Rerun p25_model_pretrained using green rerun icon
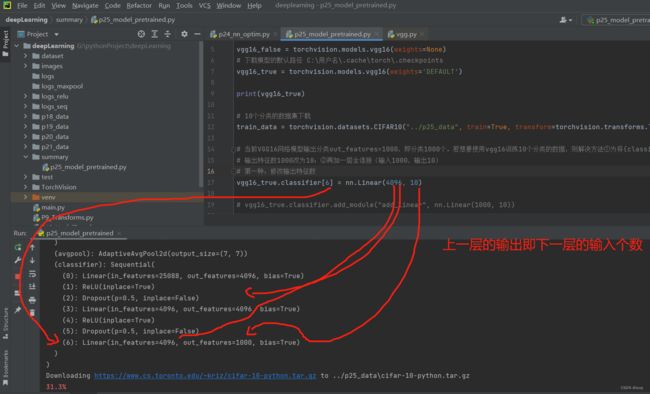 pos(18,248)
